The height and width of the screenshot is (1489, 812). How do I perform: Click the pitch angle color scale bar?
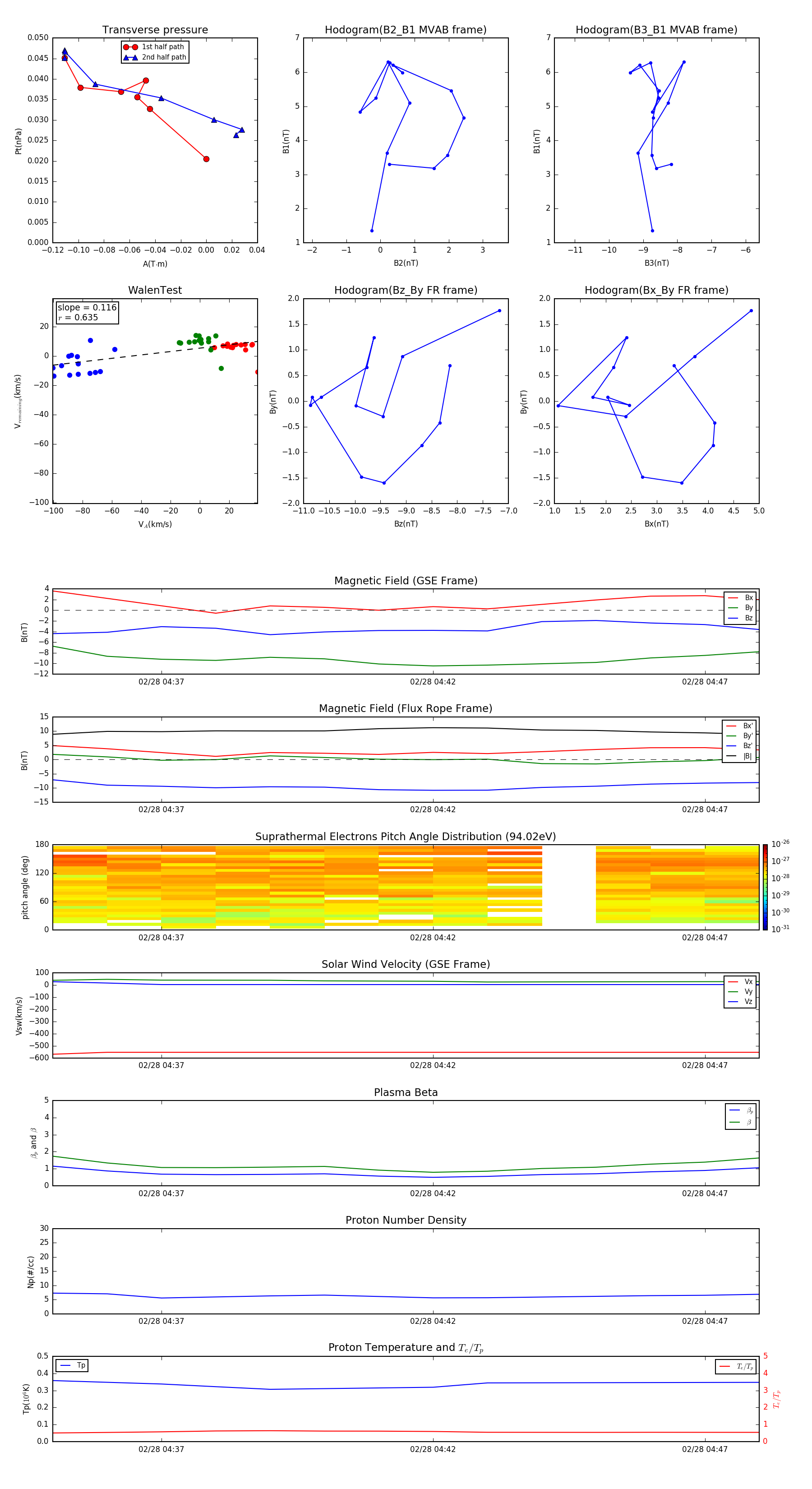tap(765, 887)
